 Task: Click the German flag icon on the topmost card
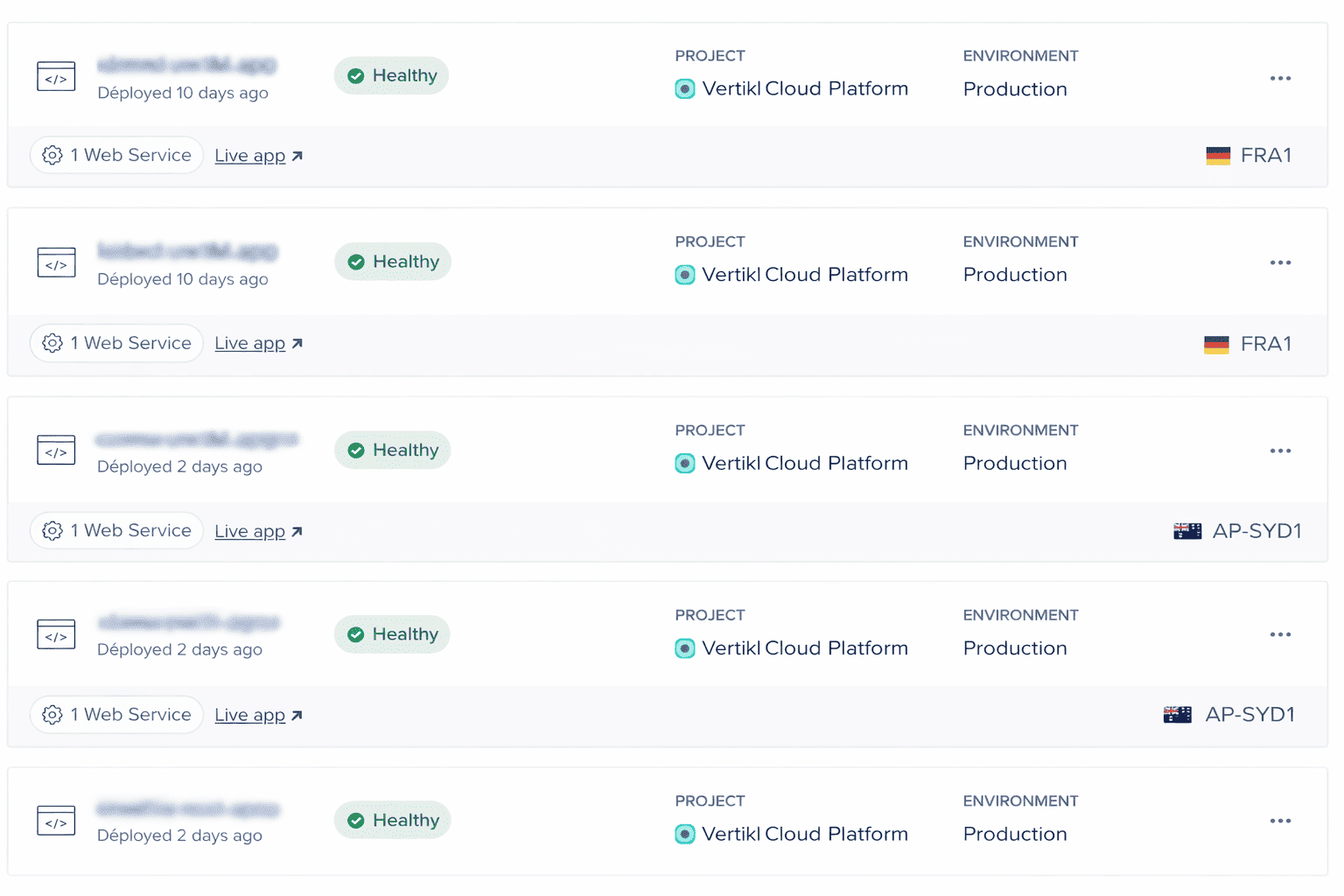[1218, 156]
